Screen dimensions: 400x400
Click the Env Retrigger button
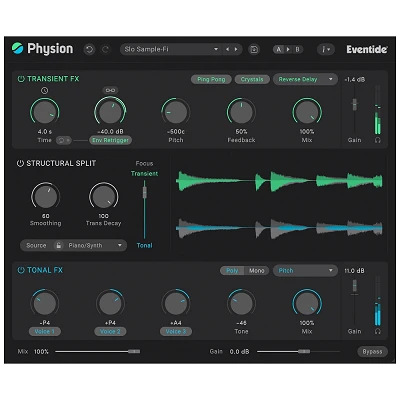coord(110,140)
